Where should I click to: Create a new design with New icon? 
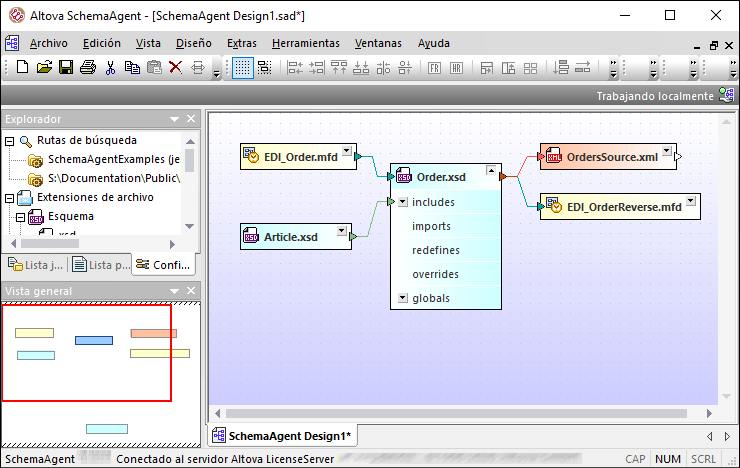point(23,68)
